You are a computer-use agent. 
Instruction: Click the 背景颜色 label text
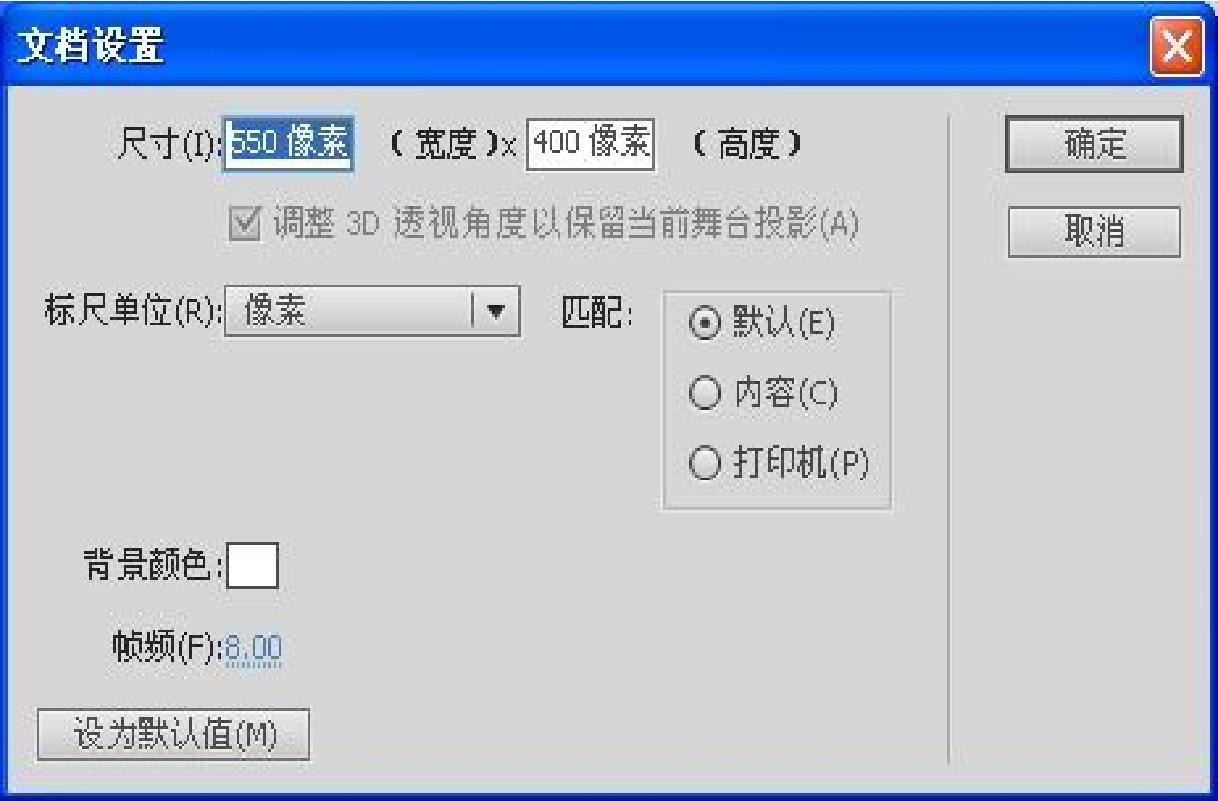(x=153, y=566)
